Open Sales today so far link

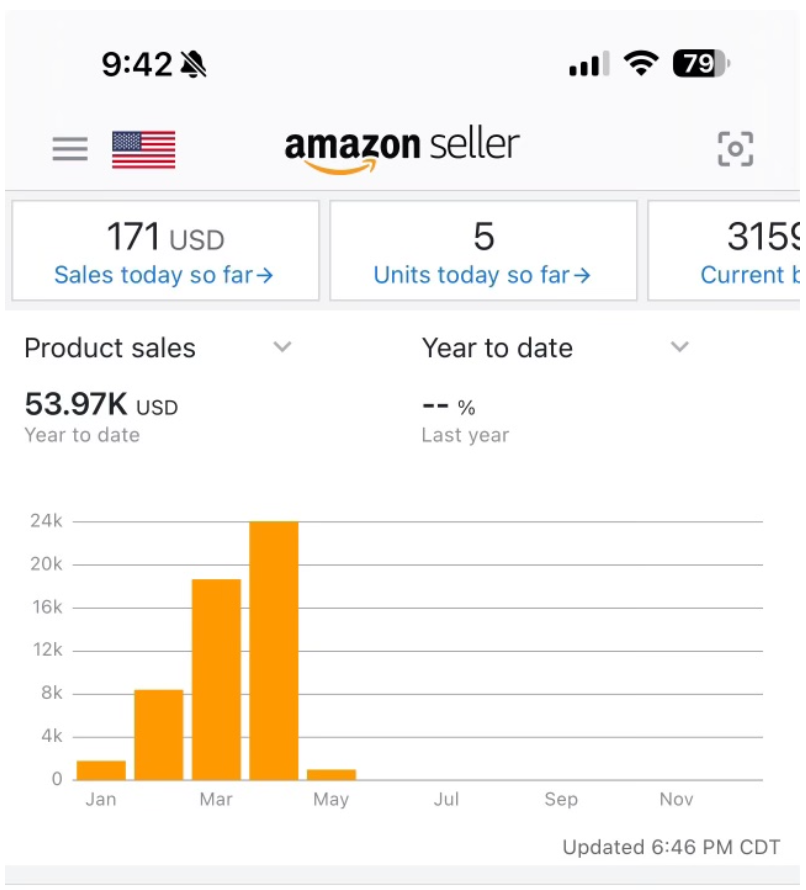164,275
